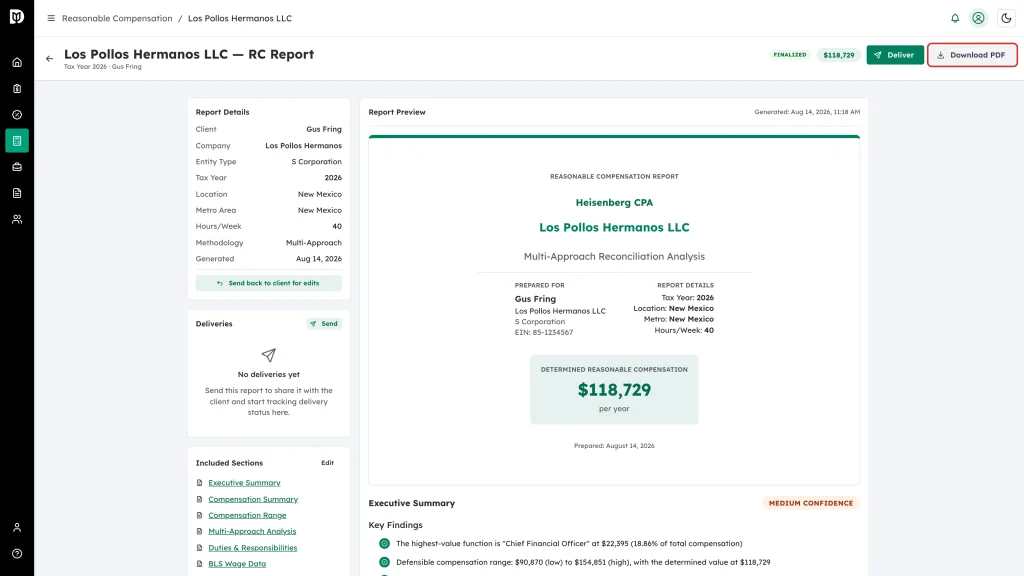
Task: Click the second Key Findings check icon
Action: [385, 562]
